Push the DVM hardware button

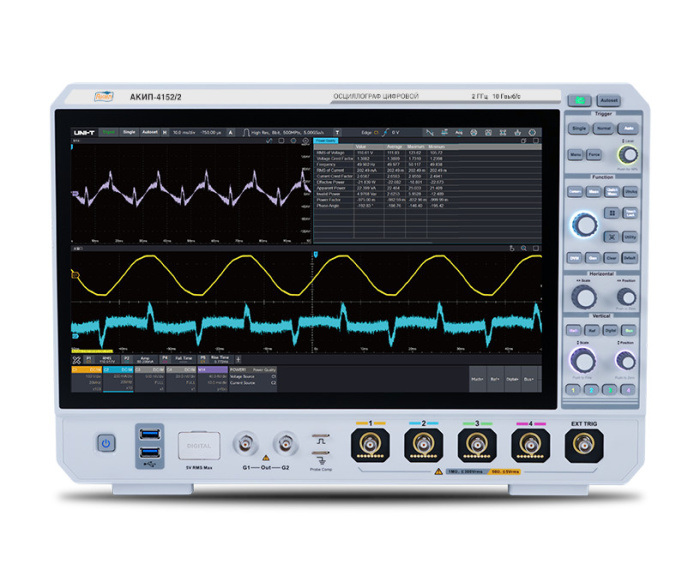click(575, 258)
